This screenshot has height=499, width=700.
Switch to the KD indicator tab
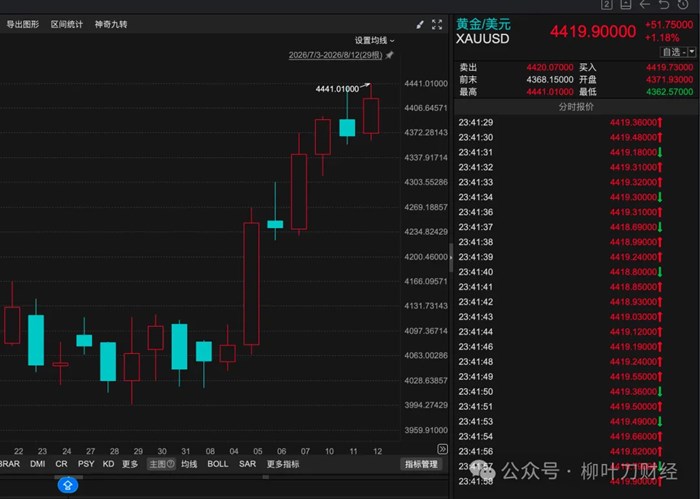[108, 464]
